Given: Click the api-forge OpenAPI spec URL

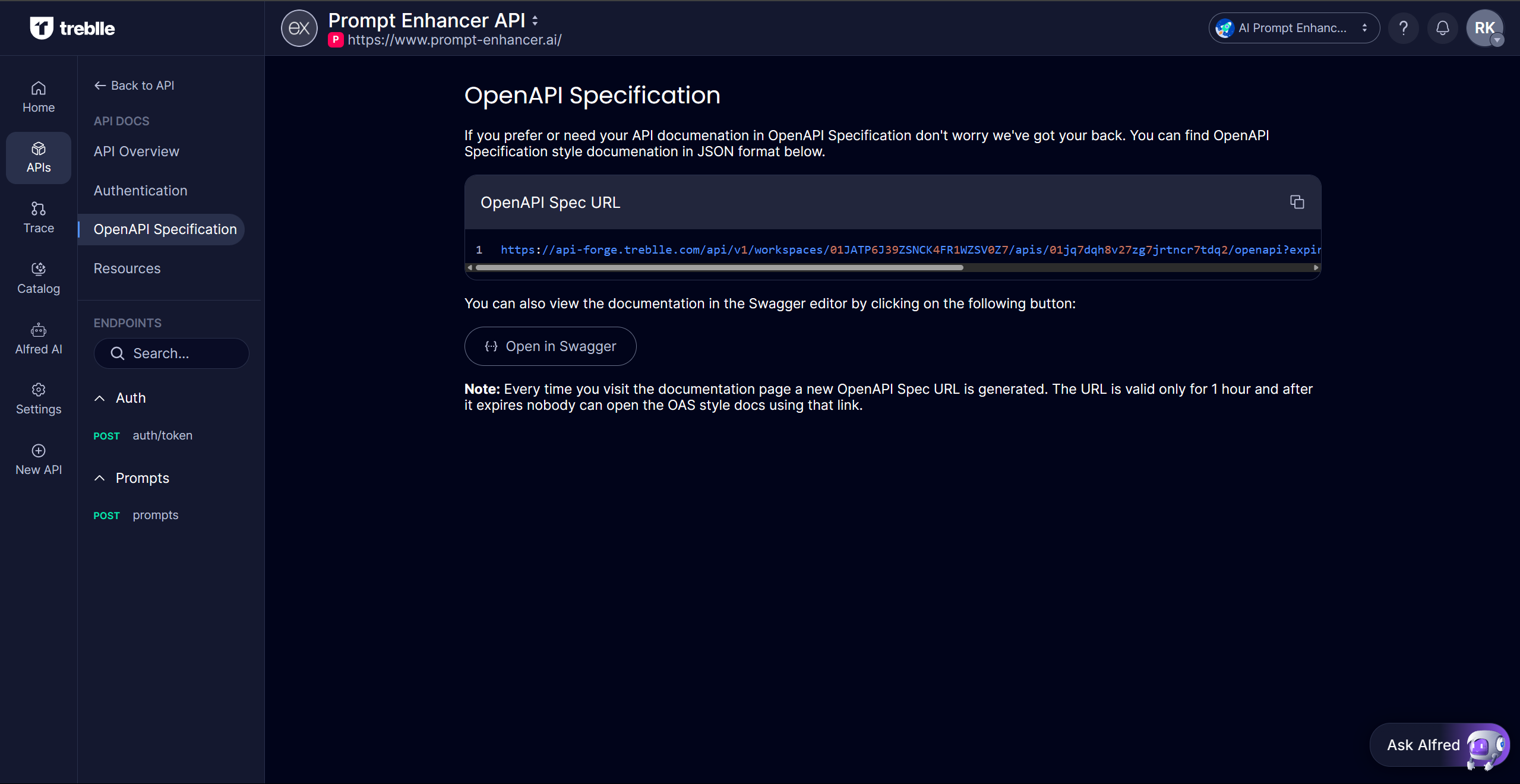Looking at the screenshot, I should [910, 249].
